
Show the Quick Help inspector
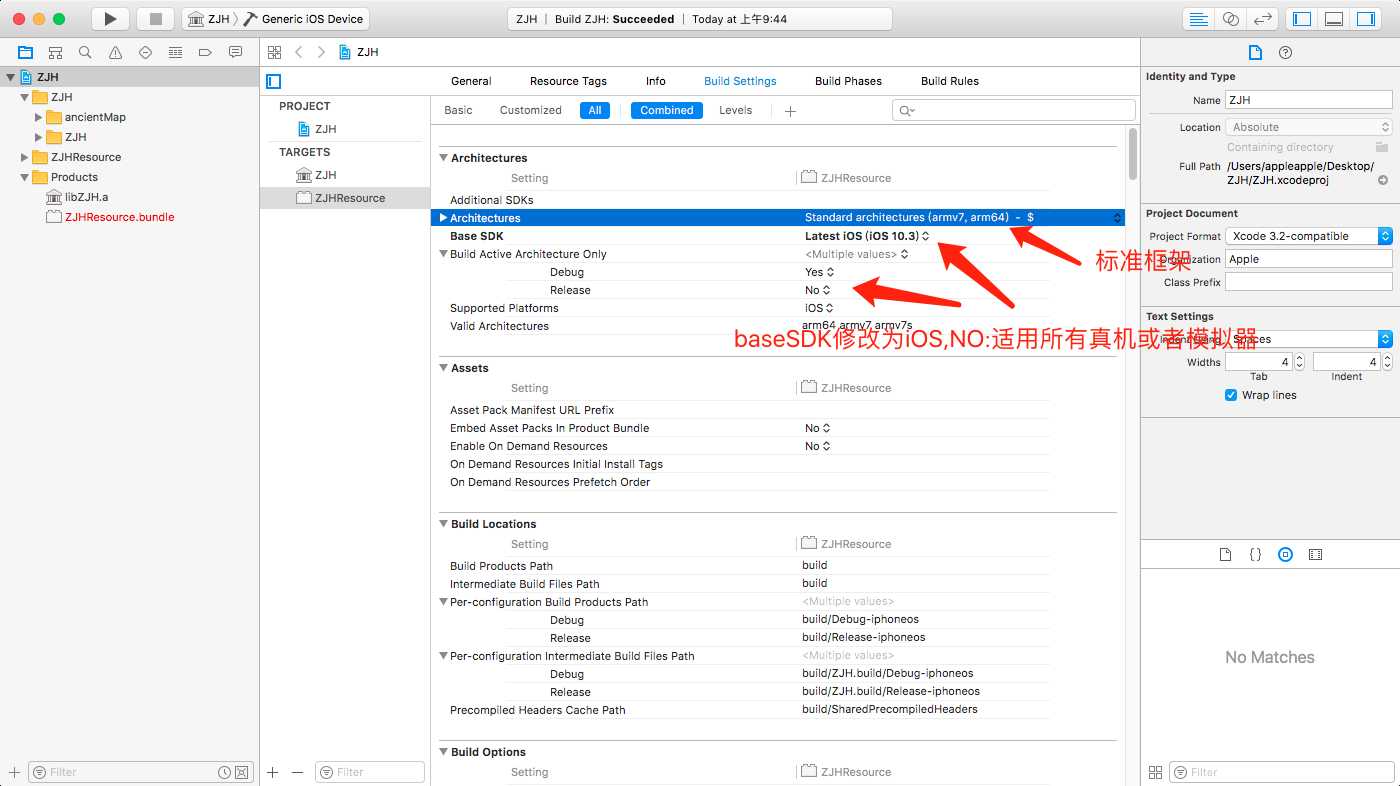tap(1286, 53)
